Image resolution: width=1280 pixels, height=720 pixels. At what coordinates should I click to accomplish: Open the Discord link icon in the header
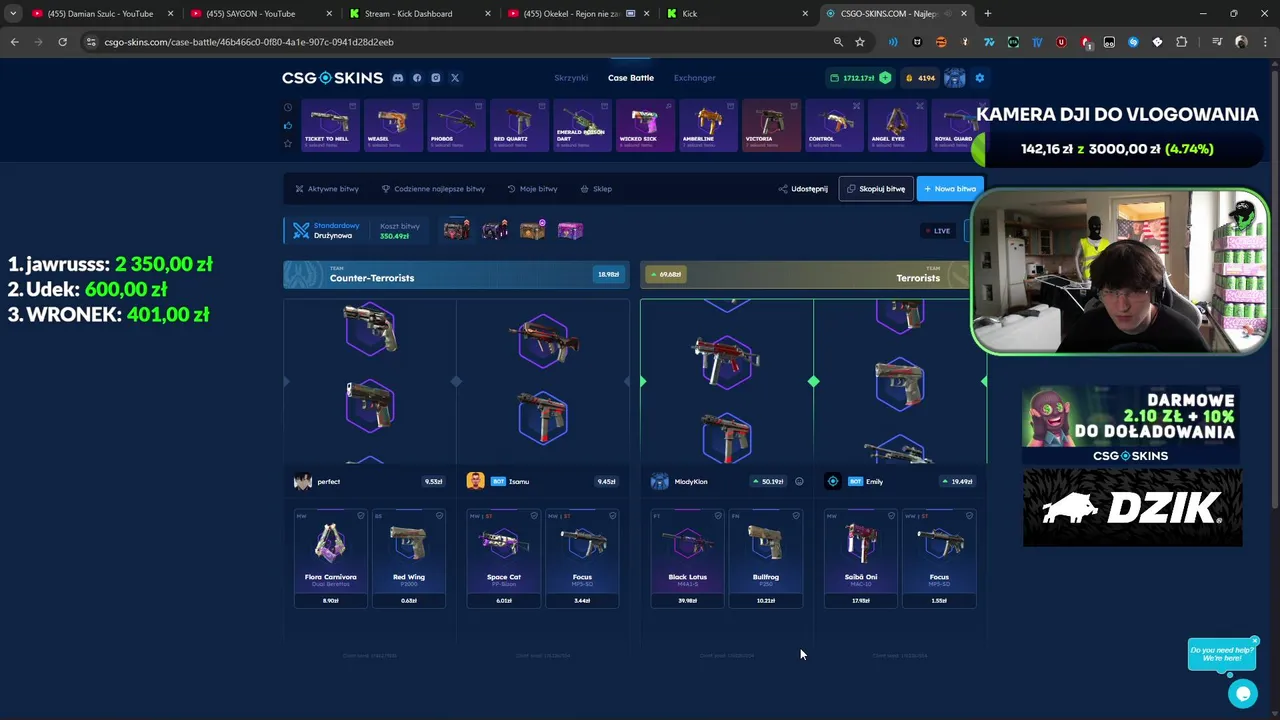click(x=398, y=78)
